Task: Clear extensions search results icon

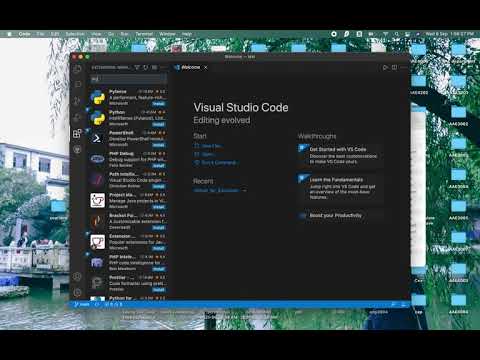Action: tap(155, 67)
